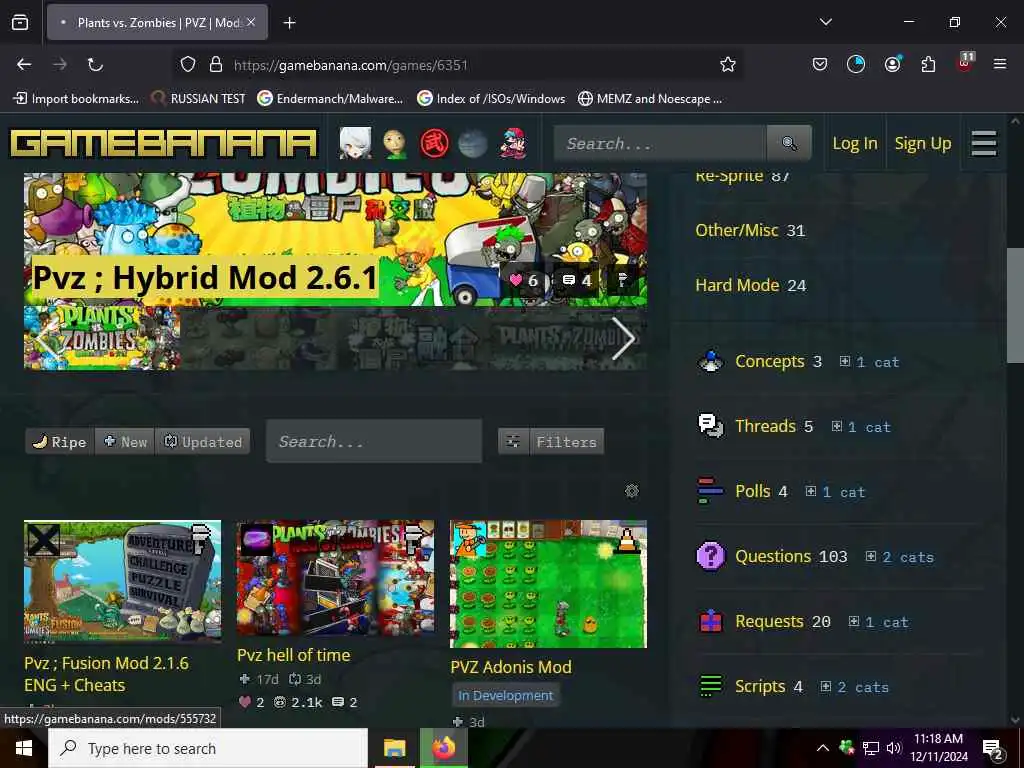Select the Updated sort tab
This screenshot has height=768, width=1024.
tap(202, 441)
